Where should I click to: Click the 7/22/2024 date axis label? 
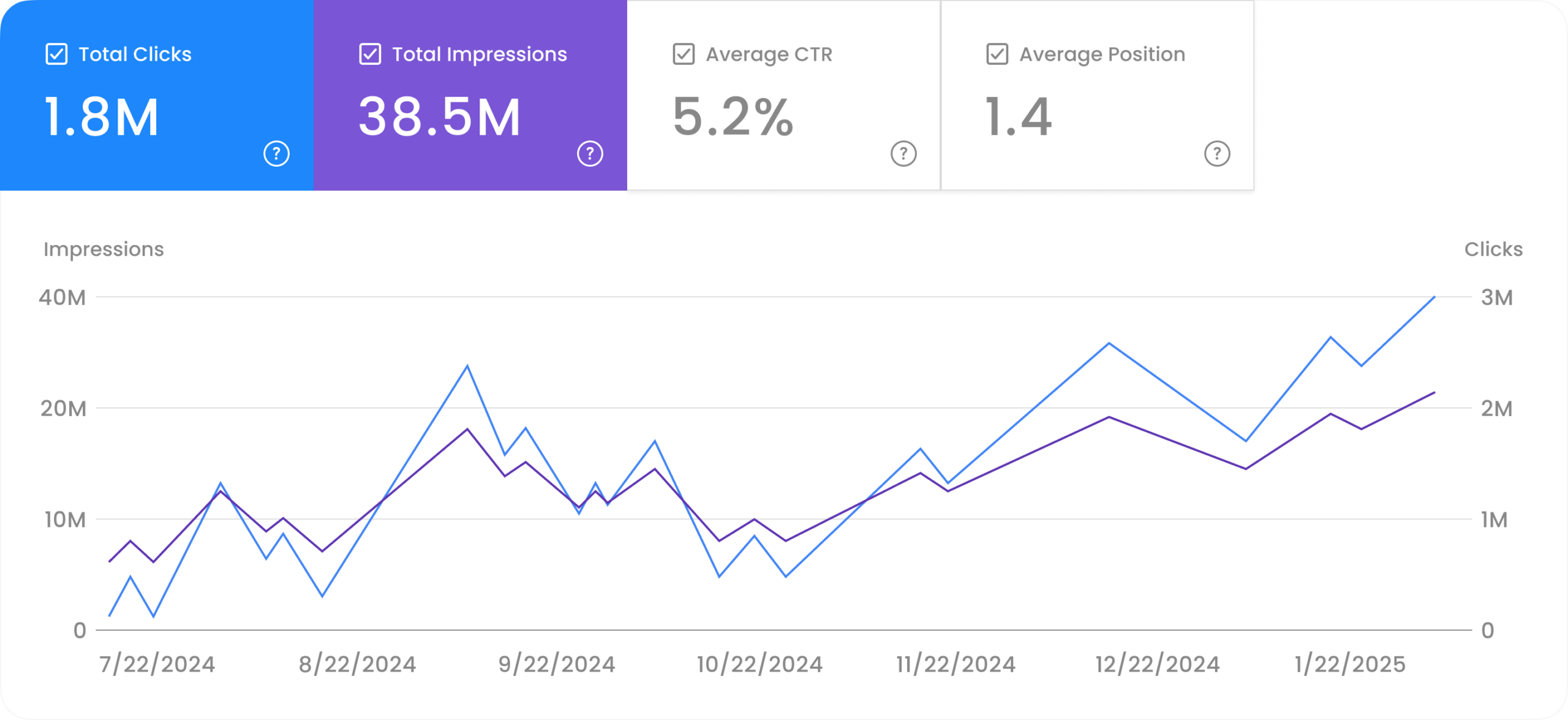tap(157, 664)
